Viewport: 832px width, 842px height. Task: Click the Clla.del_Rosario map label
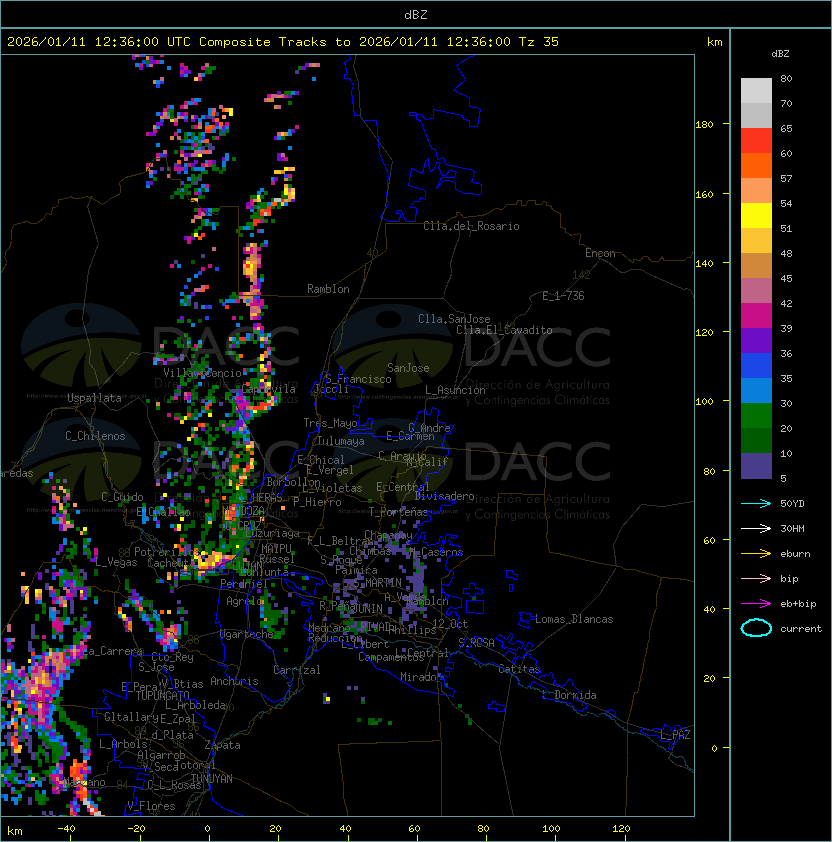(x=471, y=226)
